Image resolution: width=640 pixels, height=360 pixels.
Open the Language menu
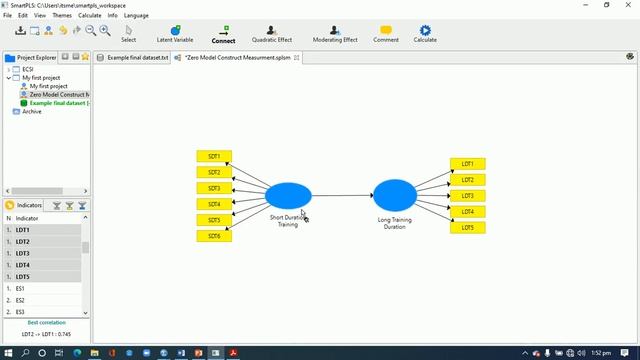[x=136, y=16]
